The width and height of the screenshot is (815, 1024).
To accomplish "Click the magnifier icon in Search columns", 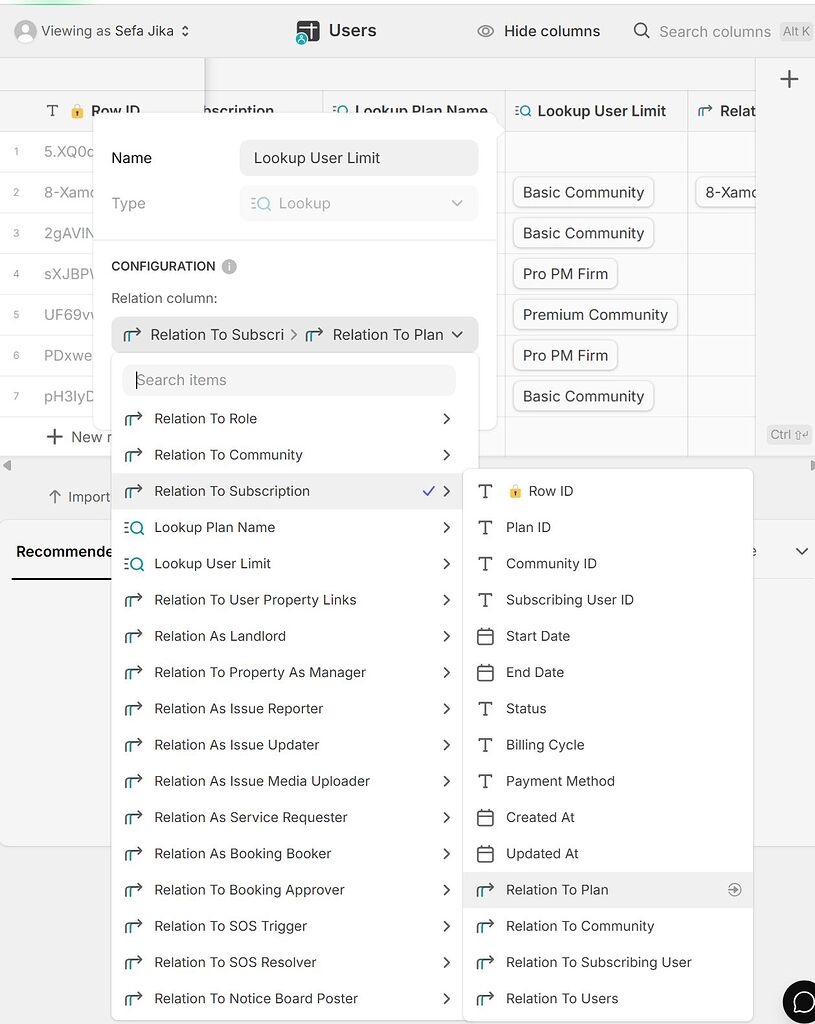I will [640, 31].
